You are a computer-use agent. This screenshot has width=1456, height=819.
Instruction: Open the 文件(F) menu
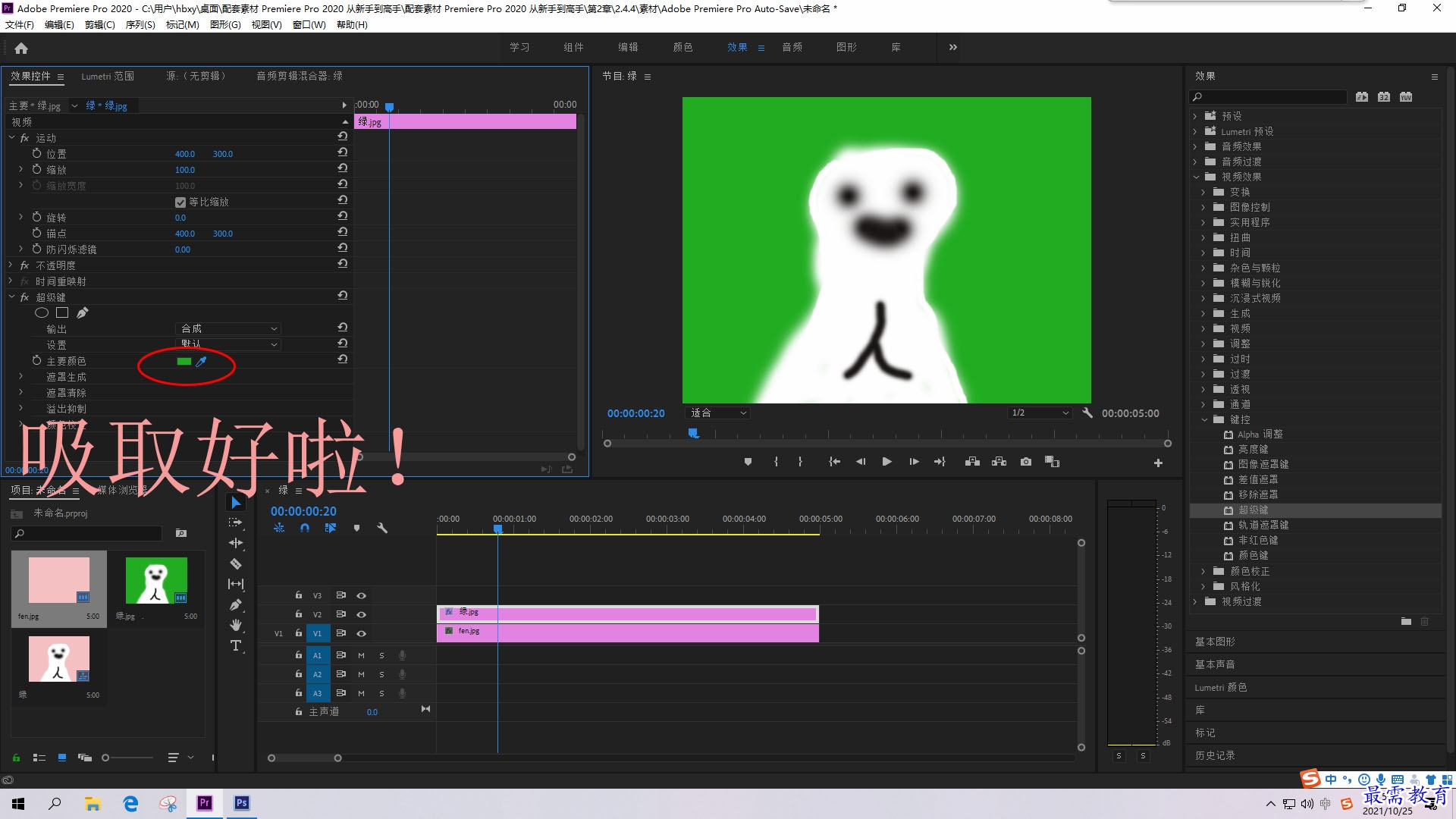20,24
